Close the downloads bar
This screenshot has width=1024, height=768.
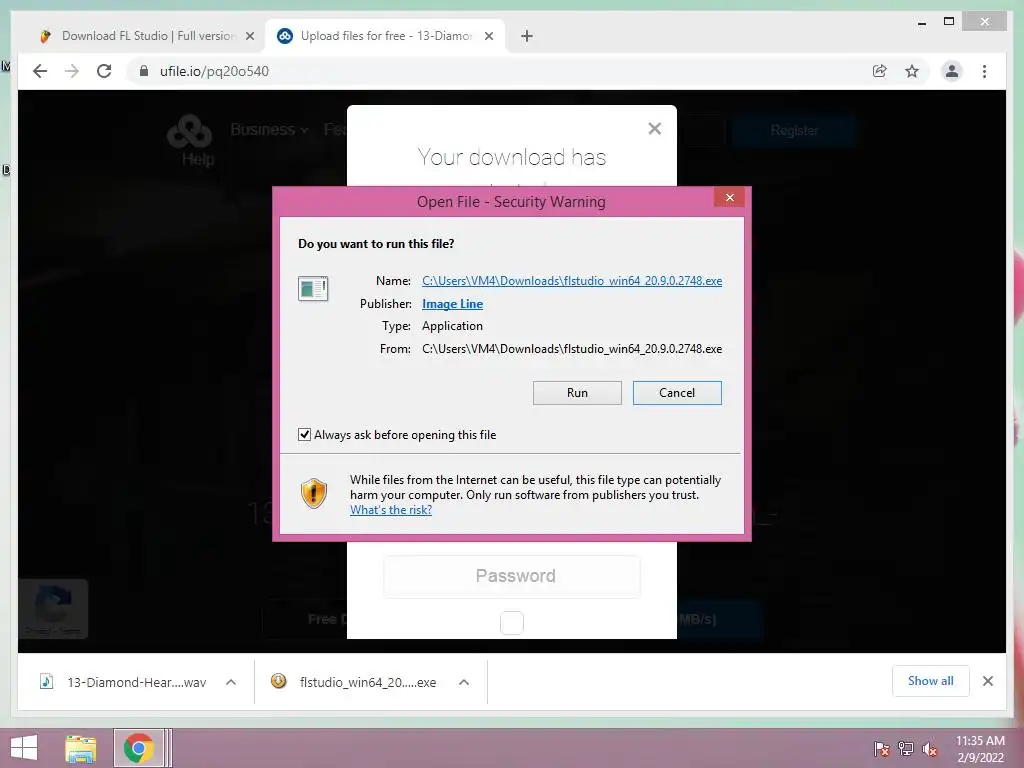[x=987, y=681]
